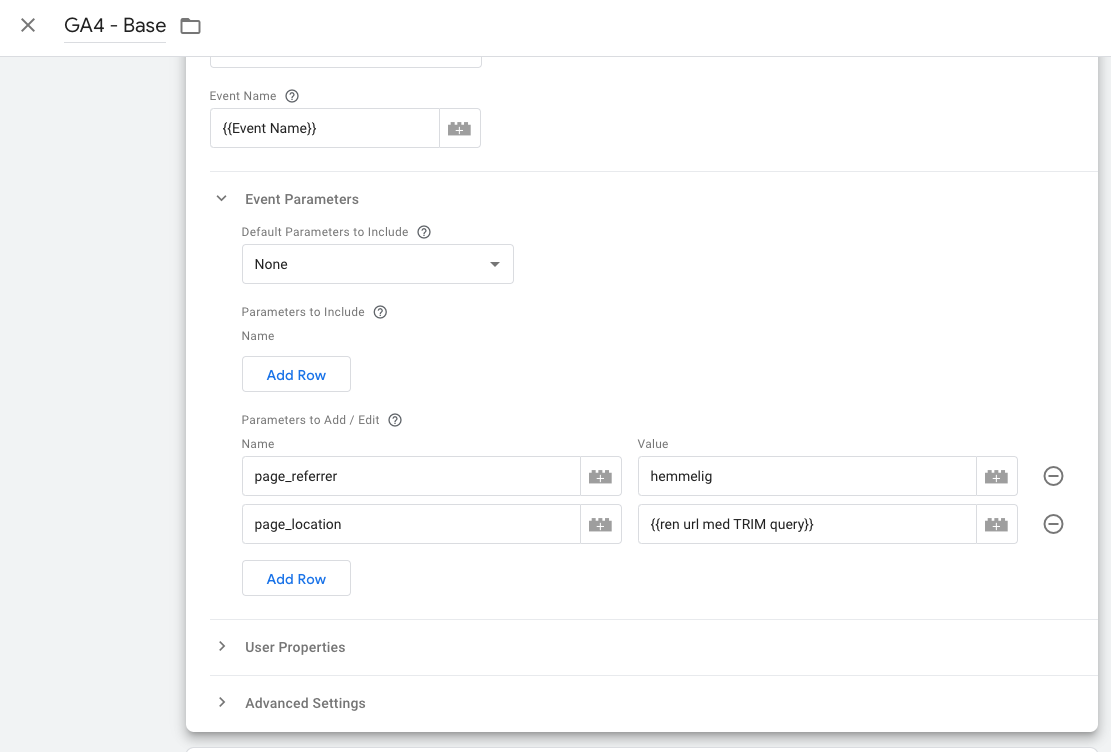Click the Event Parameters heading text
Screen dimensions: 1111x752
tap(302, 199)
